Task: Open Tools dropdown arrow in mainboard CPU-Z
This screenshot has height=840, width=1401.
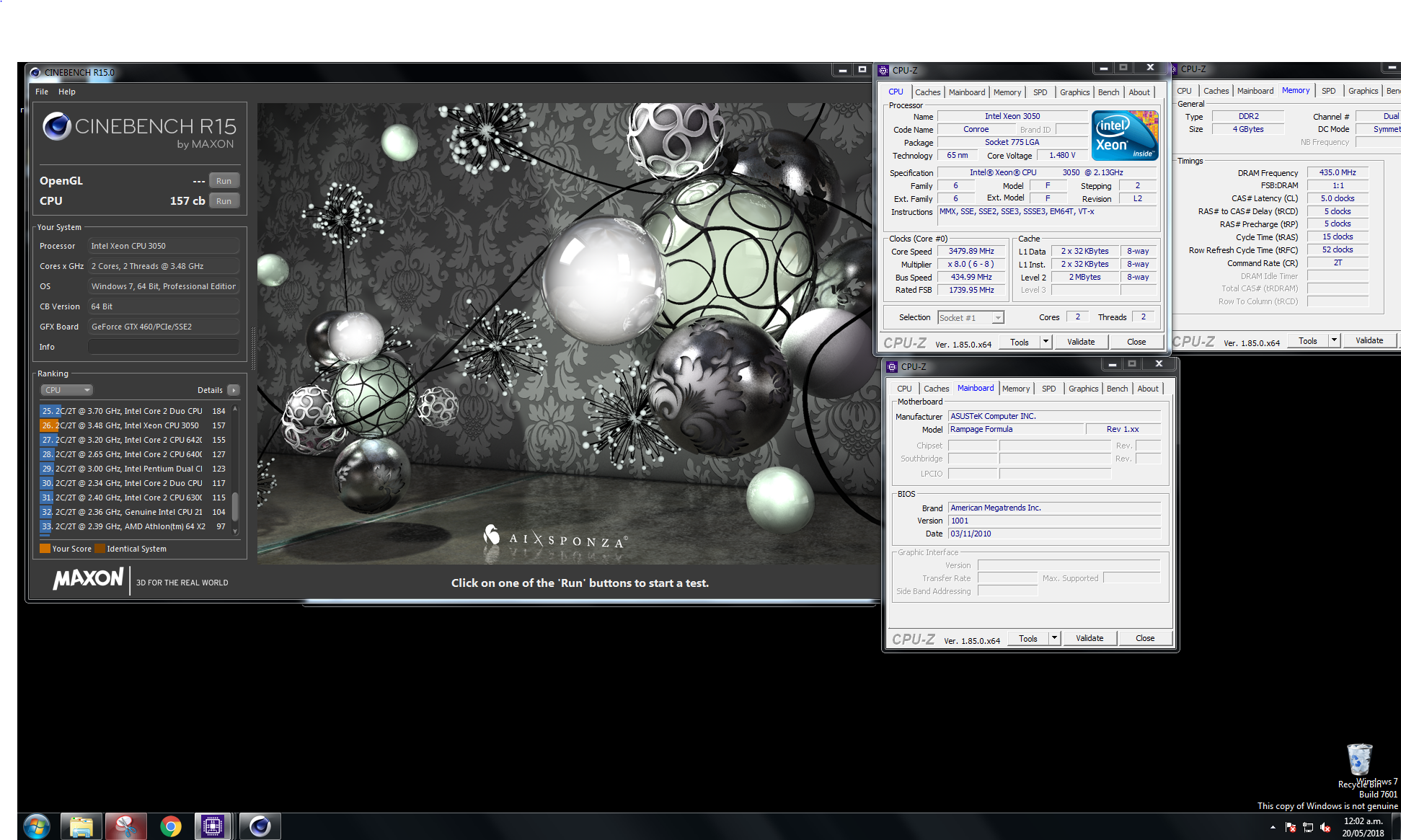Action: coord(1054,639)
